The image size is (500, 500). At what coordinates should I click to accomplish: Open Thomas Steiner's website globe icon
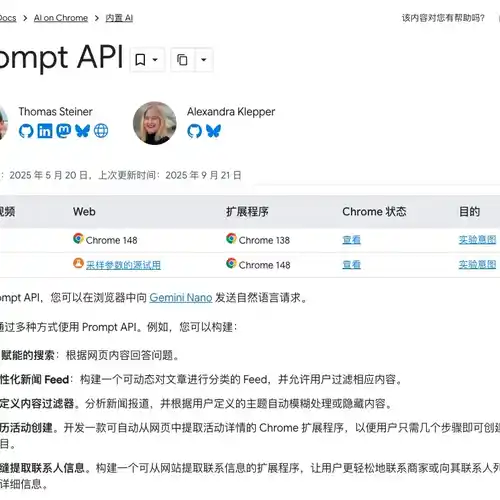[101, 131]
